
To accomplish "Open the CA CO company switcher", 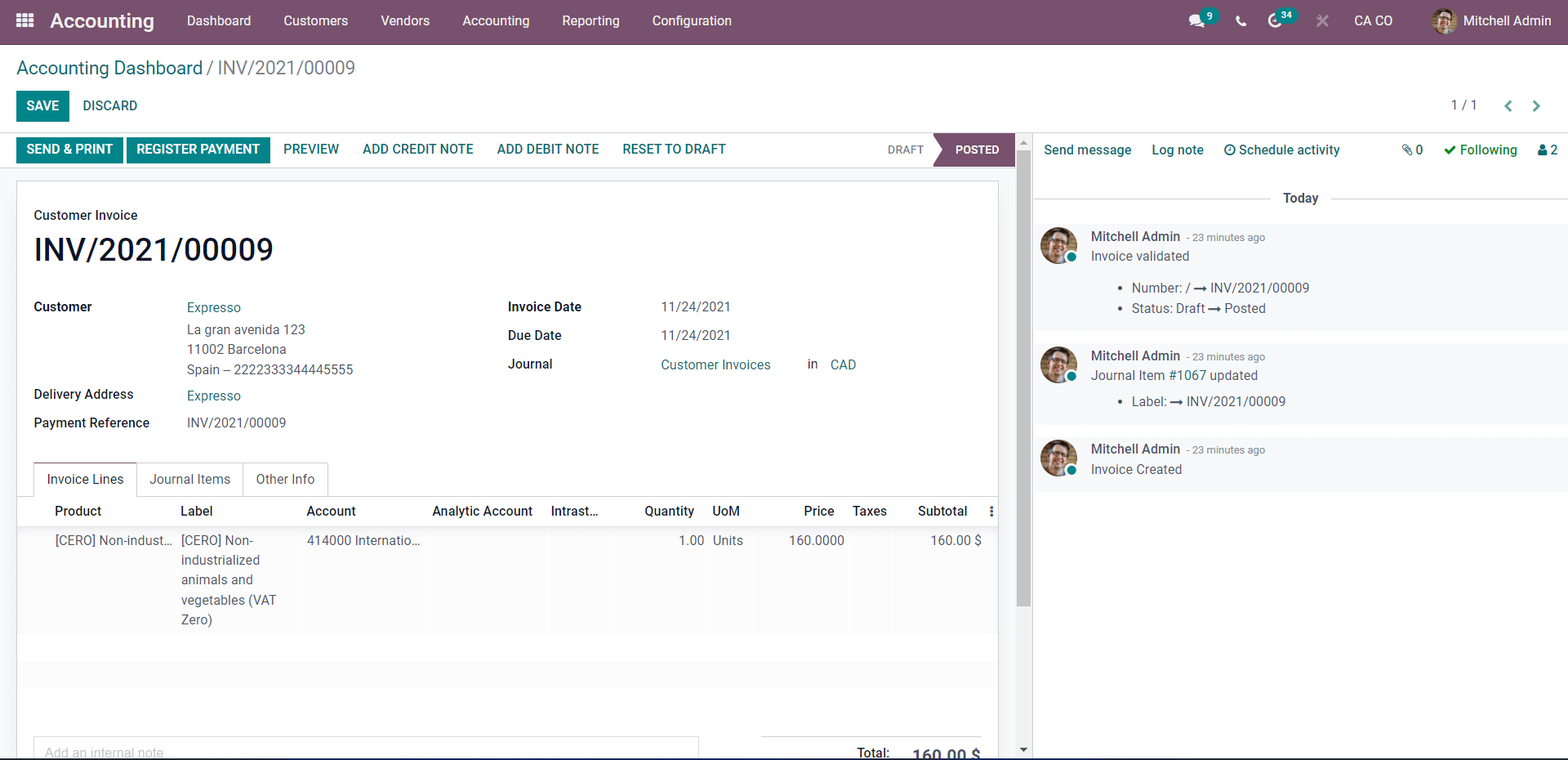I will point(1373,21).
